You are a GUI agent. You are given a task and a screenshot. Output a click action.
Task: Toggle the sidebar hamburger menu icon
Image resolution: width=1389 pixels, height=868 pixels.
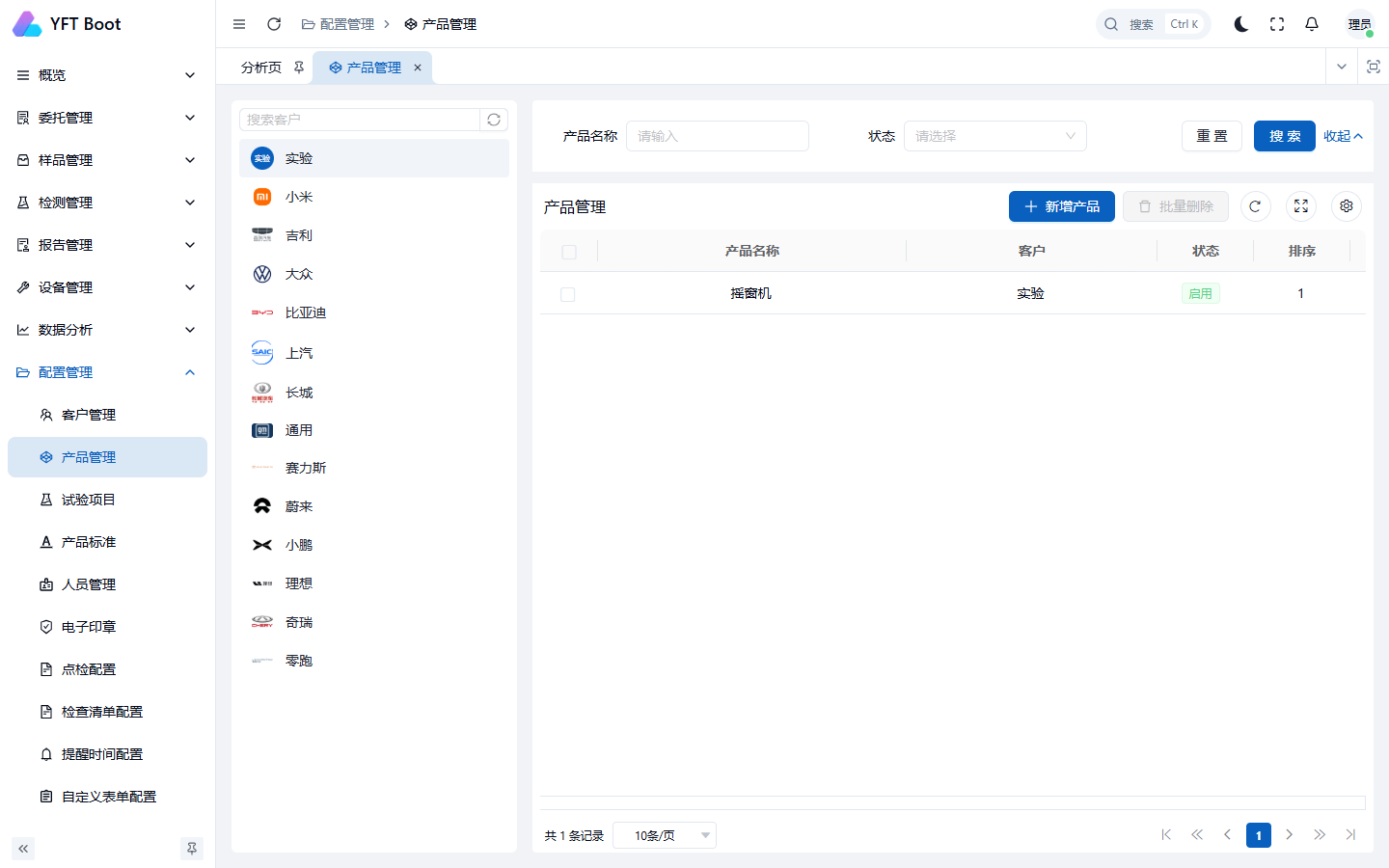(239, 24)
